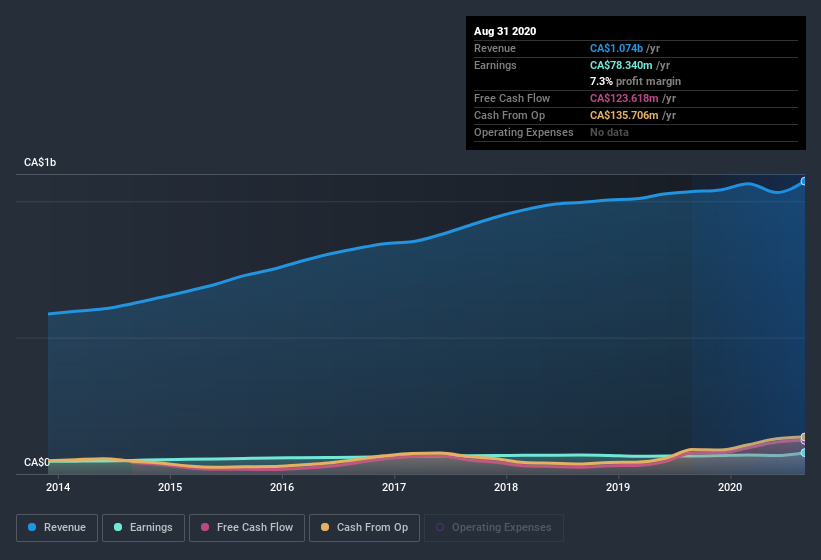
Task: Select the Revenue end-of-line data point marker
Action: [x=804, y=182]
